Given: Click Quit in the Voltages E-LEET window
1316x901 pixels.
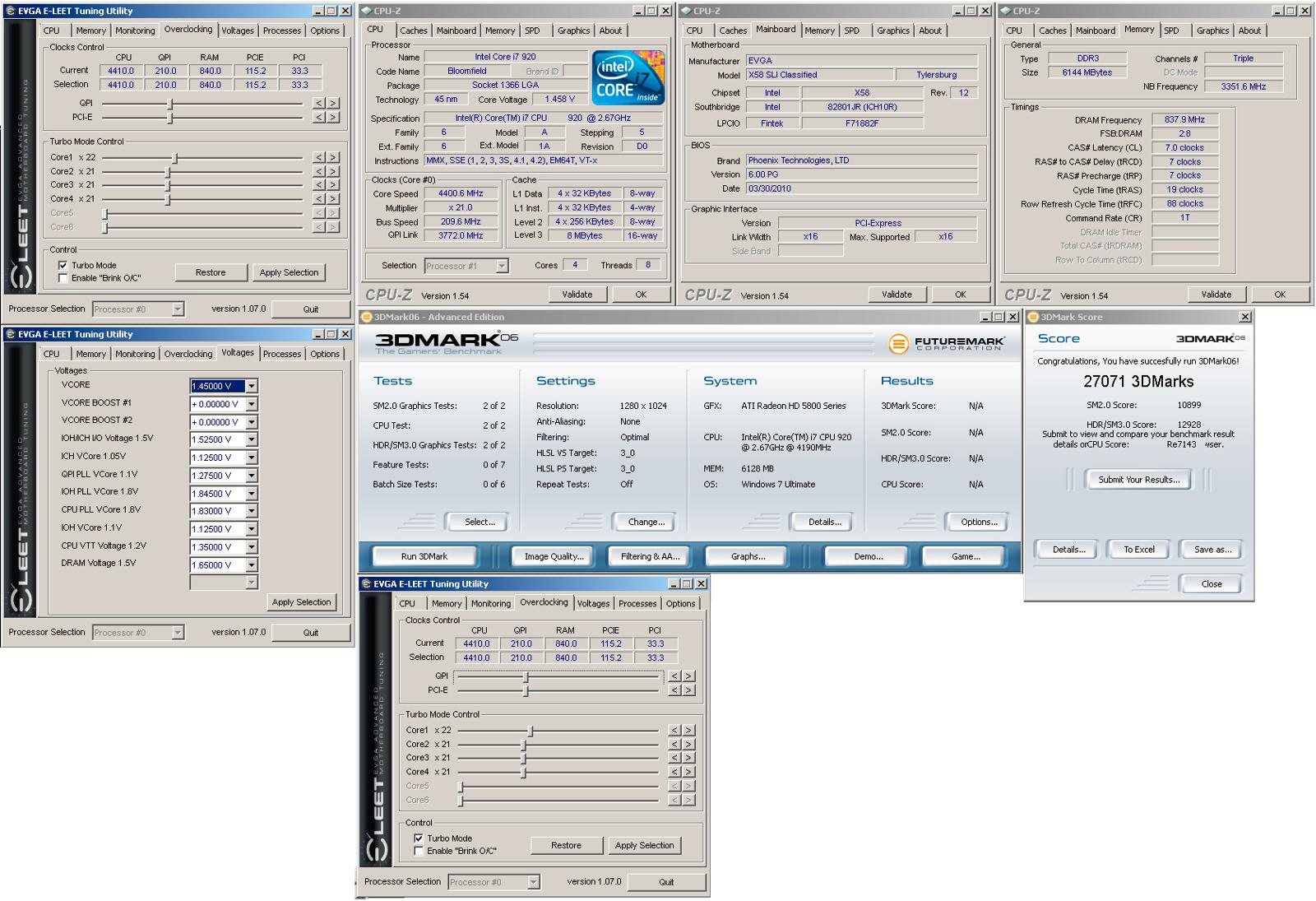Looking at the screenshot, I should point(310,633).
